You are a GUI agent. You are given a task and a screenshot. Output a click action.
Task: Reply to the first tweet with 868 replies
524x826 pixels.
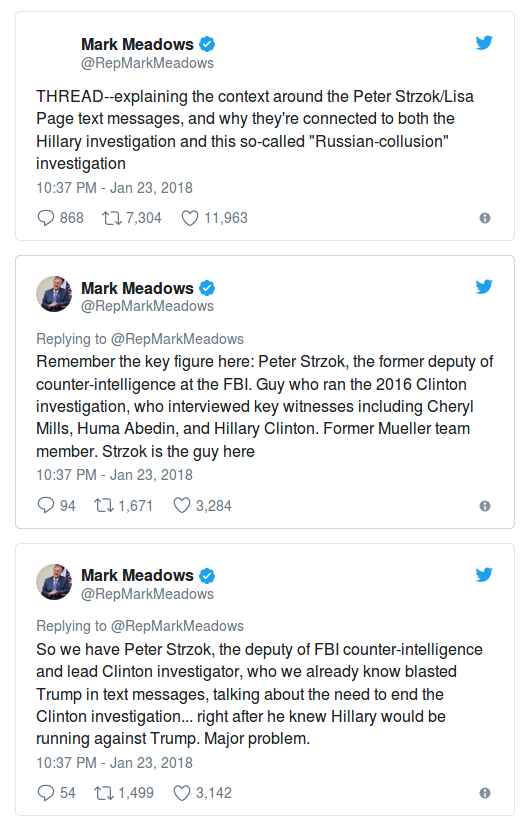pos(46,218)
